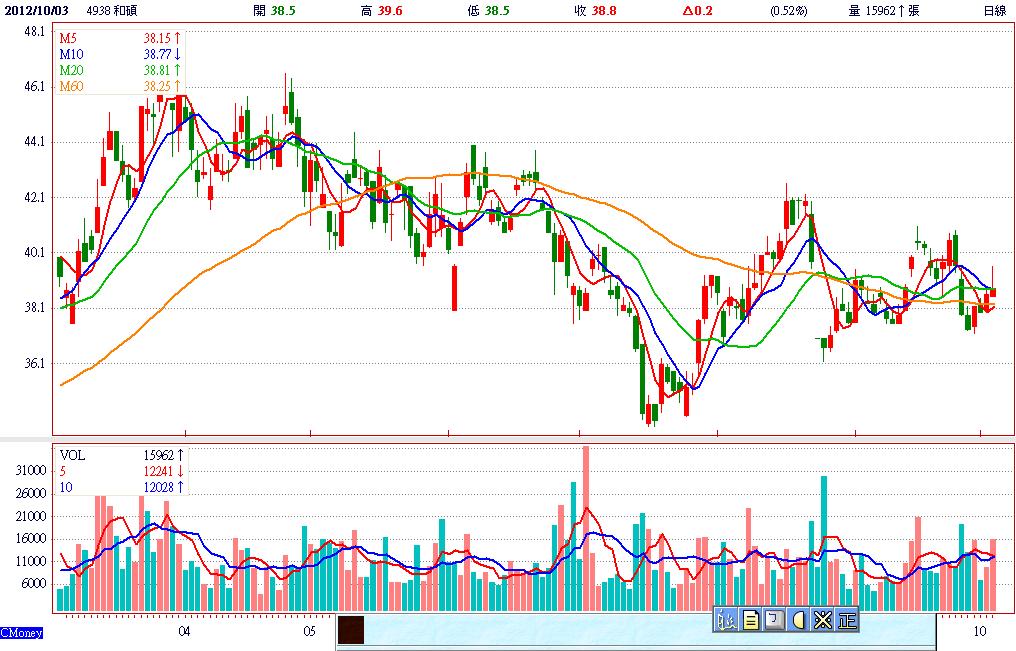Click the half-moon icon in toolbar
The width and height of the screenshot is (1016, 651).
coord(799,619)
